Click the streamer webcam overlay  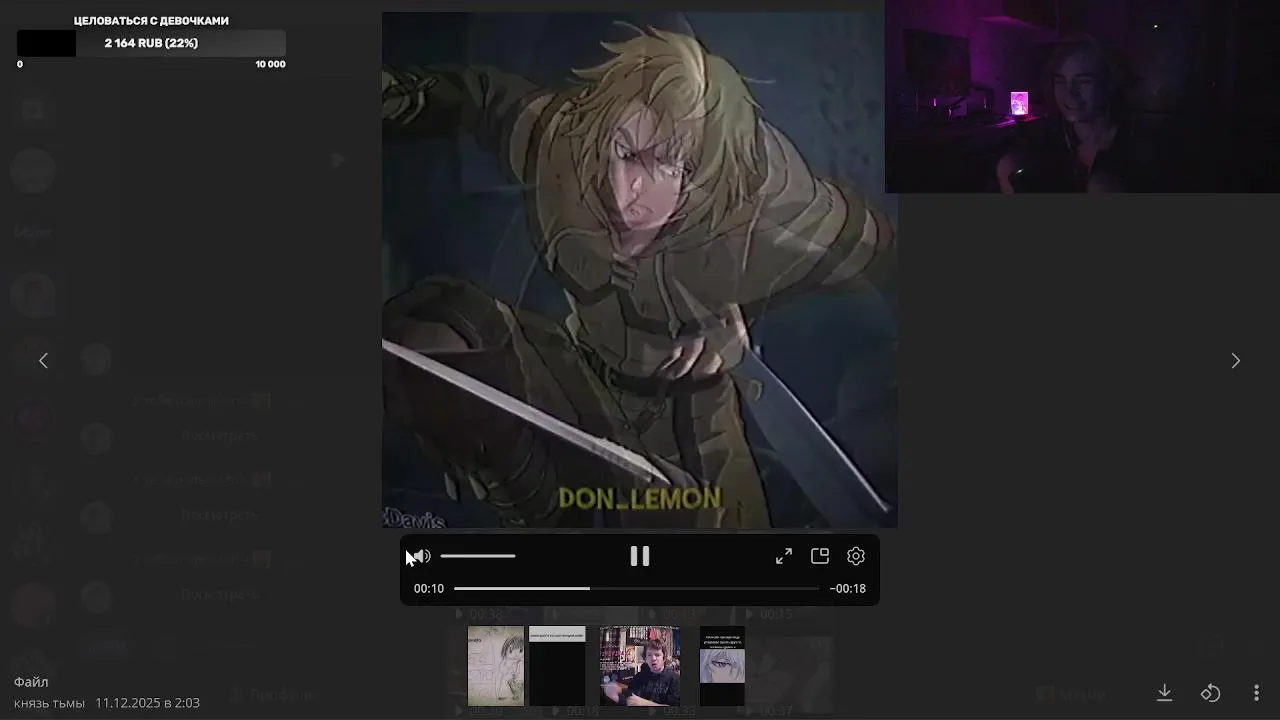coord(1082,96)
